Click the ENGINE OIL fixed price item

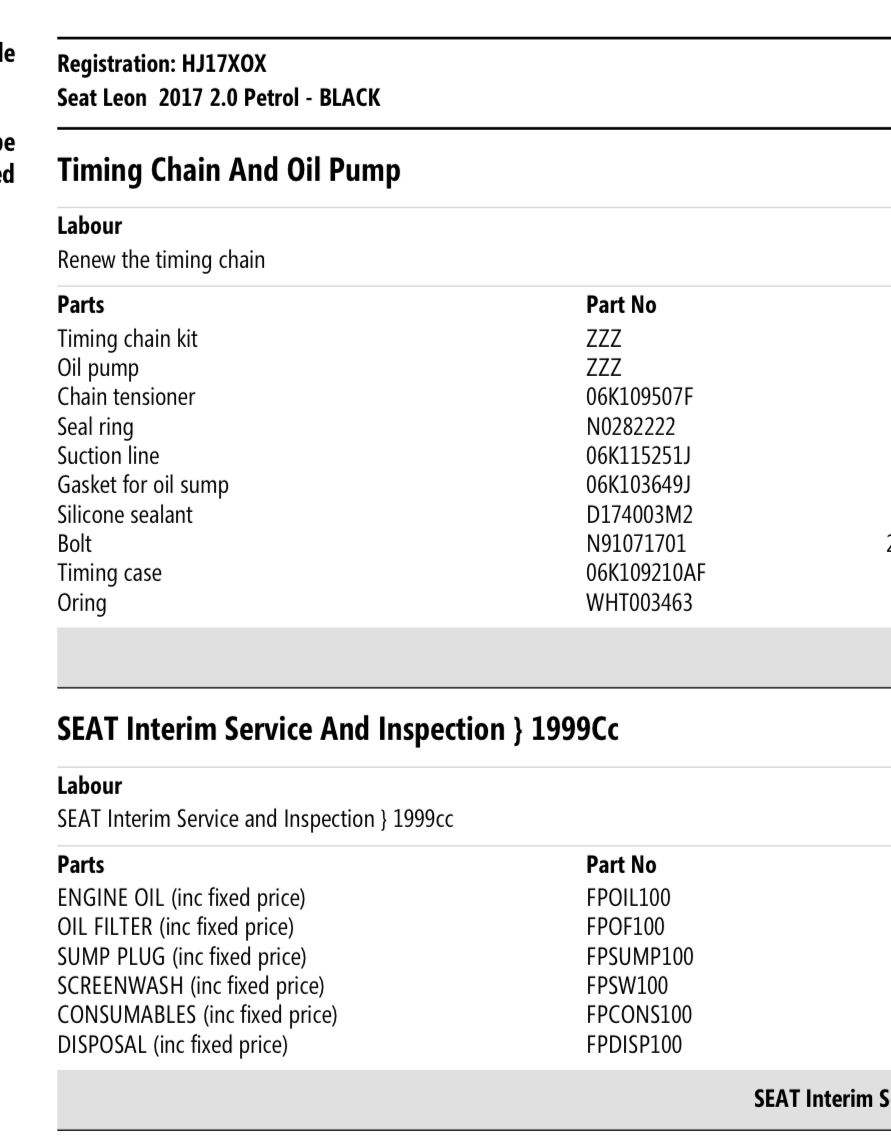coord(181,898)
